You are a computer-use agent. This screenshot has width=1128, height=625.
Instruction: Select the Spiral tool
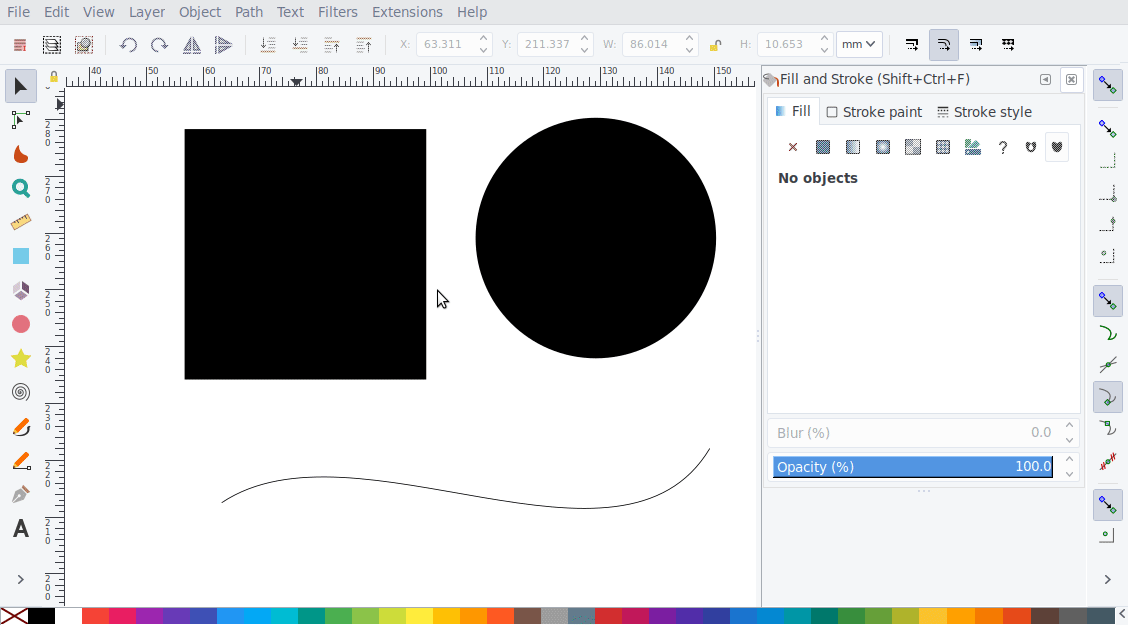(21, 392)
